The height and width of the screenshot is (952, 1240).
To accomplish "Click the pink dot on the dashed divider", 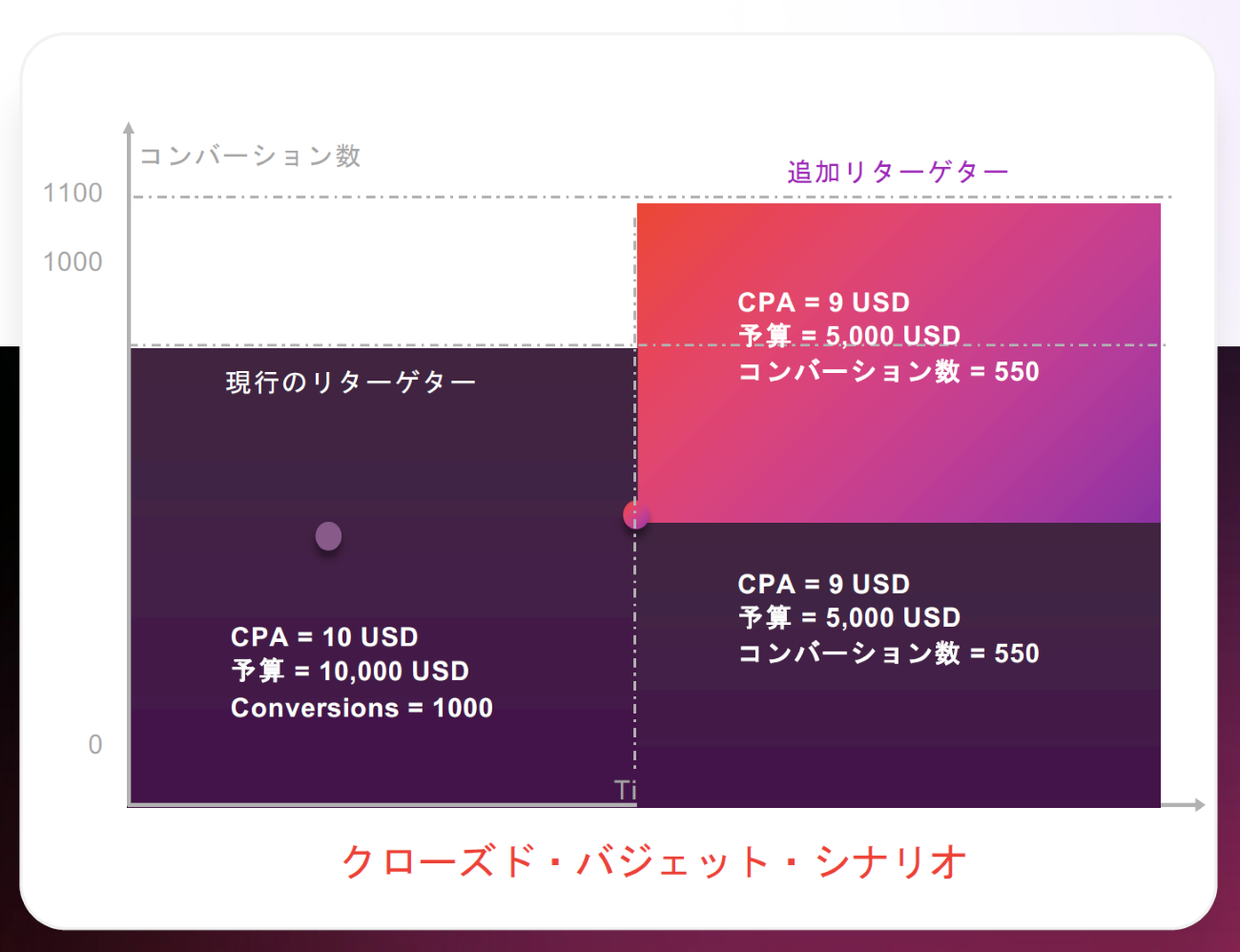I will point(635,515).
